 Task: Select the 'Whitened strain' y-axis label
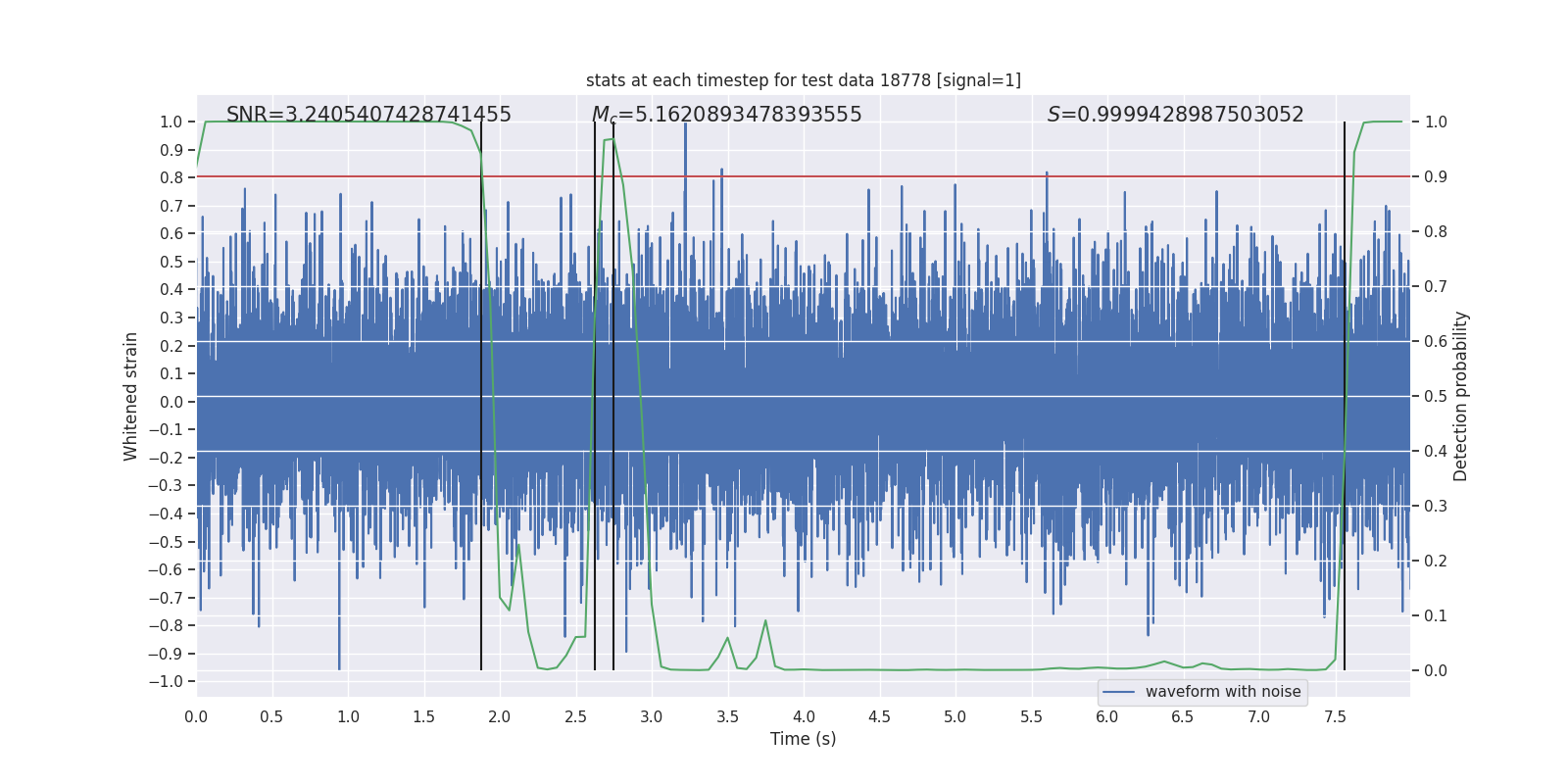131,396
